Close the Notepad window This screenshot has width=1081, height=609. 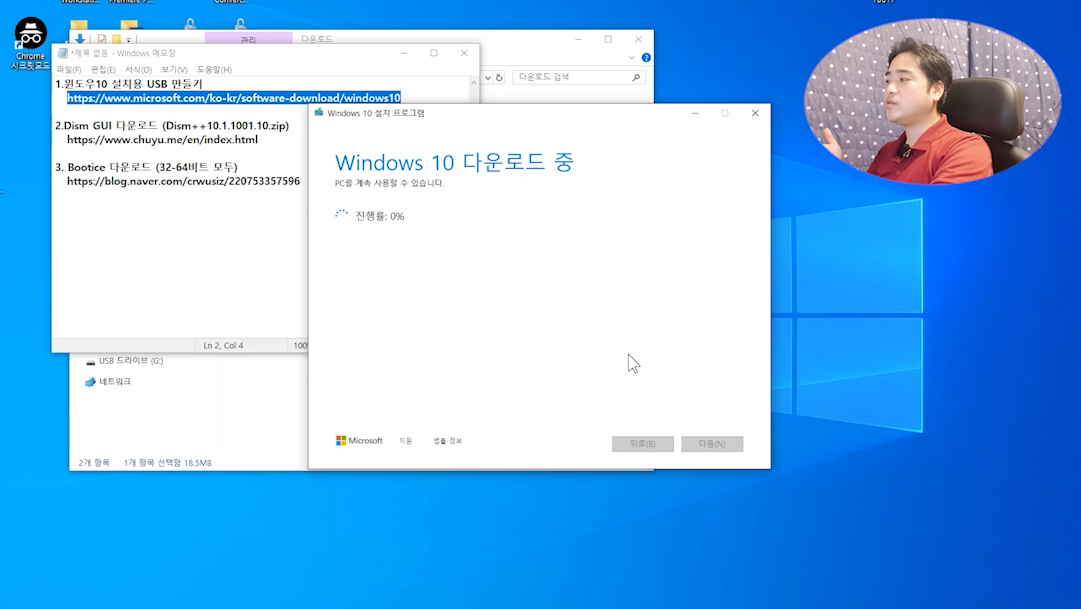(464, 53)
